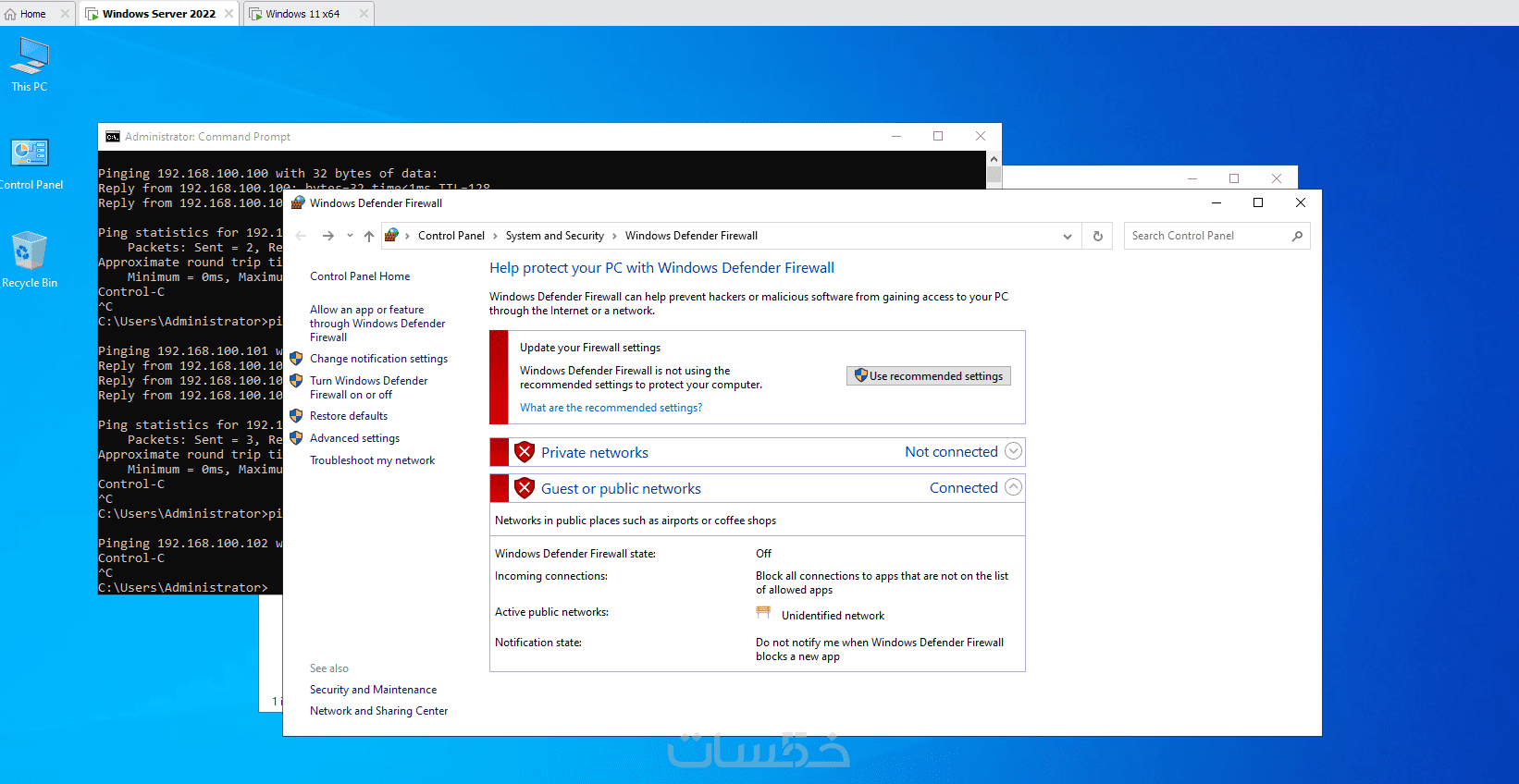Open Network and Sharing Center link
This screenshot has width=1519, height=784.
click(x=378, y=711)
